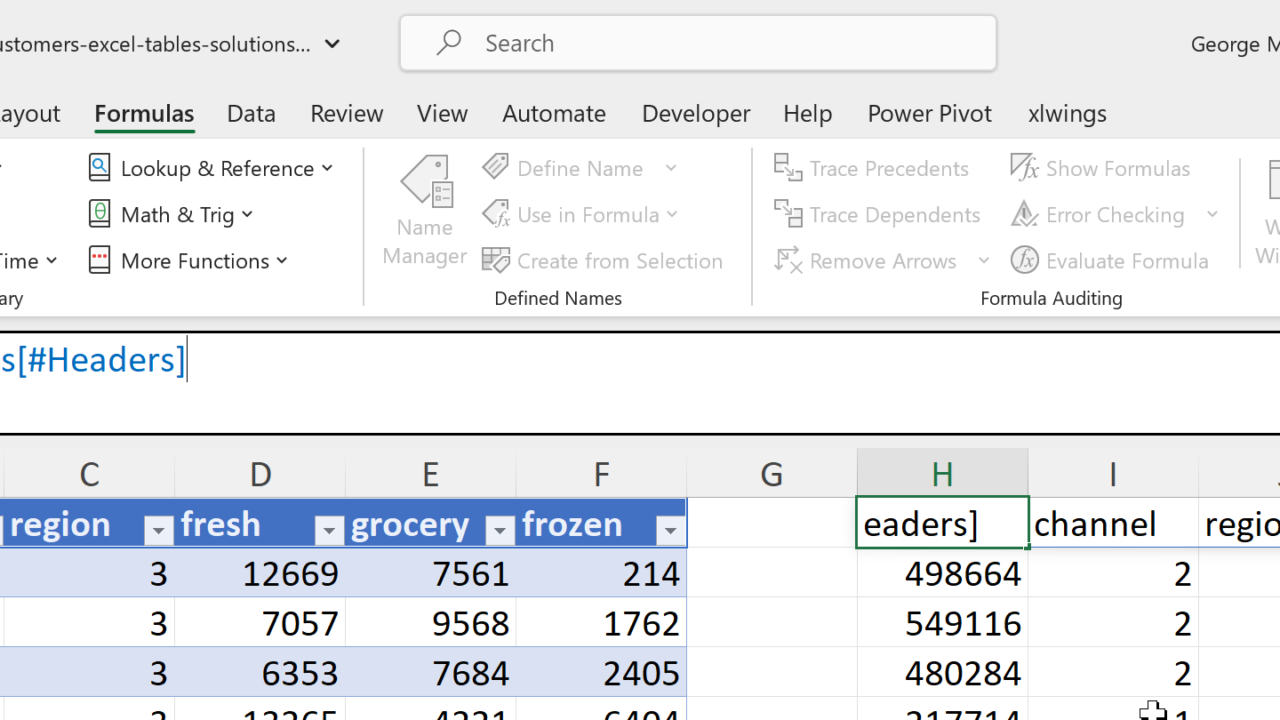Click the Remove Arrows icon
The width and height of the screenshot is (1280, 720).
[x=789, y=261]
